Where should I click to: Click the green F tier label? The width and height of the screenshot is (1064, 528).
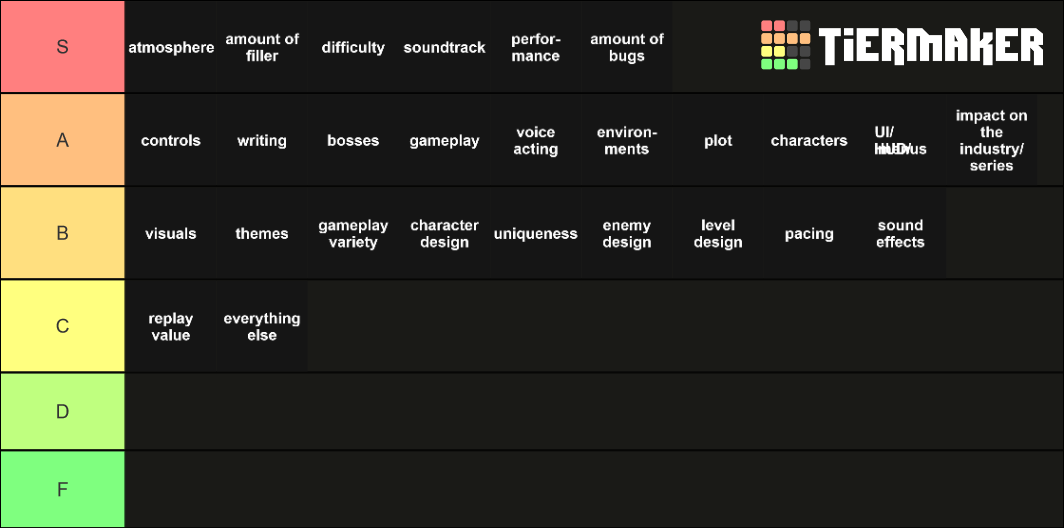(x=62, y=489)
